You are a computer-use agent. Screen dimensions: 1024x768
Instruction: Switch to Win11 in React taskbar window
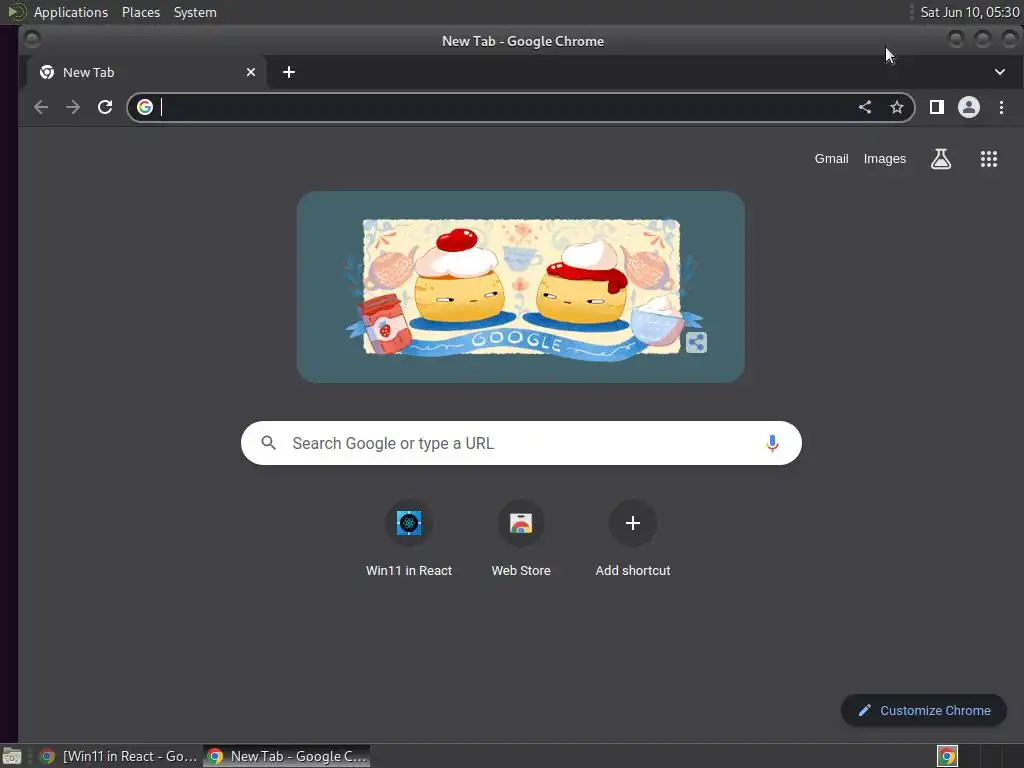[x=118, y=756]
